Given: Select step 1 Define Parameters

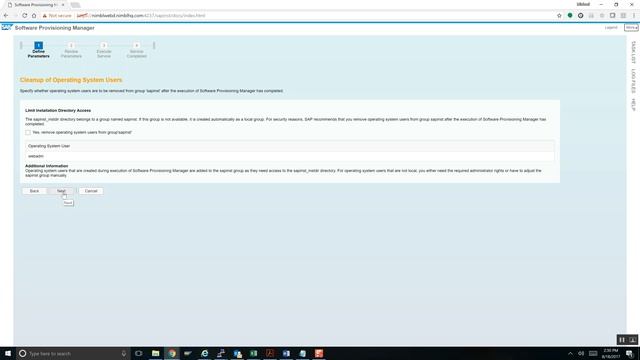Looking at the screenshot, I should coord(39,50).
